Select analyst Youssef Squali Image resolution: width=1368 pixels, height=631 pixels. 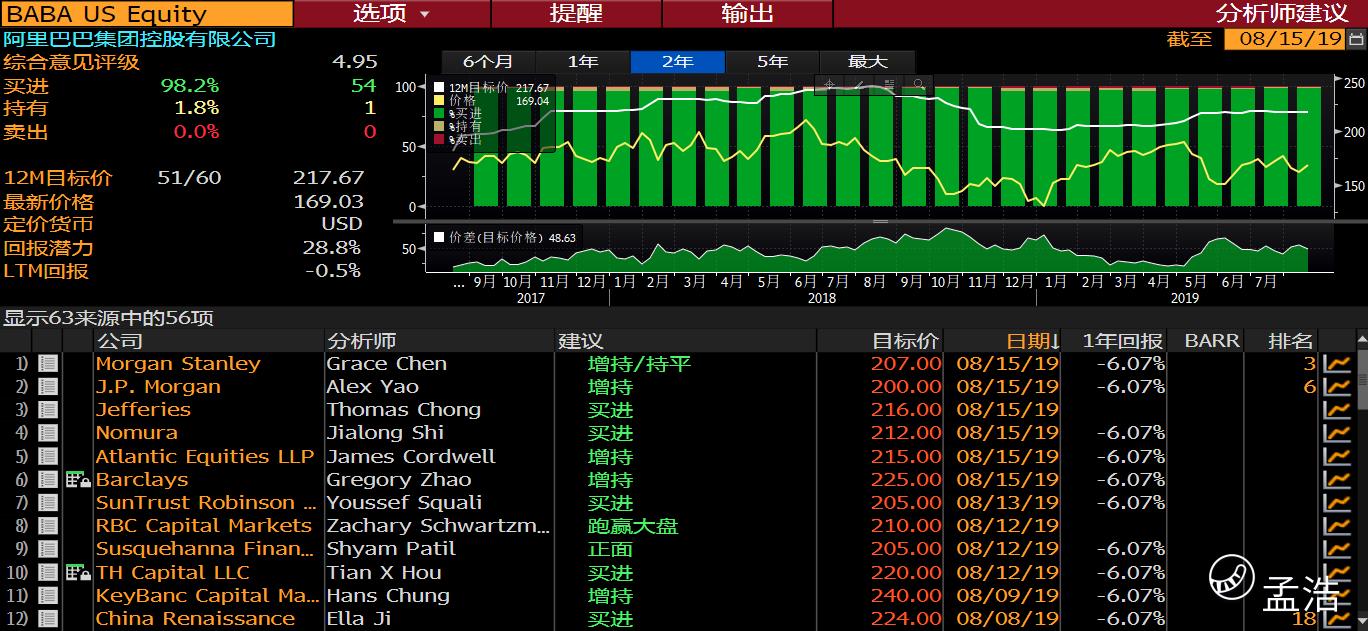404,503
